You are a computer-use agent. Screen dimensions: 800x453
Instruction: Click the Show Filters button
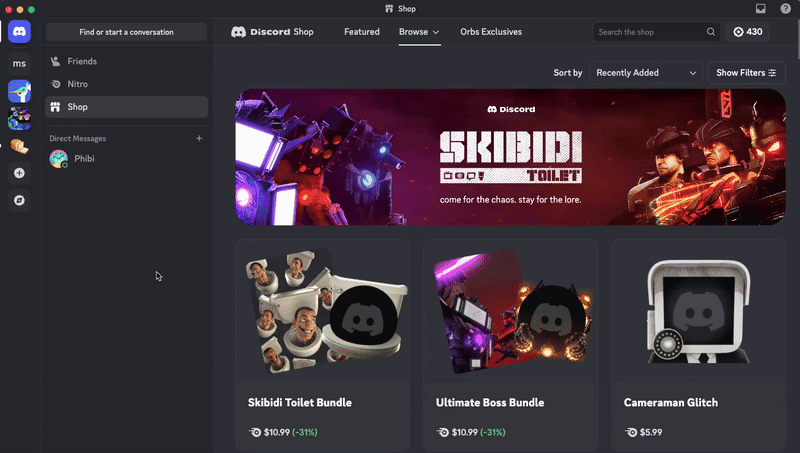(x=746, y=73)
